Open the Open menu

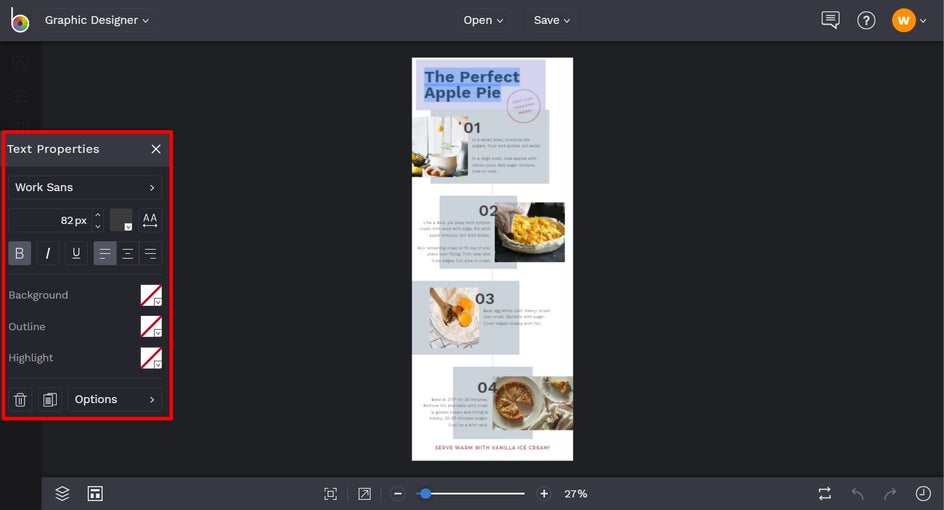click(483, 20)
